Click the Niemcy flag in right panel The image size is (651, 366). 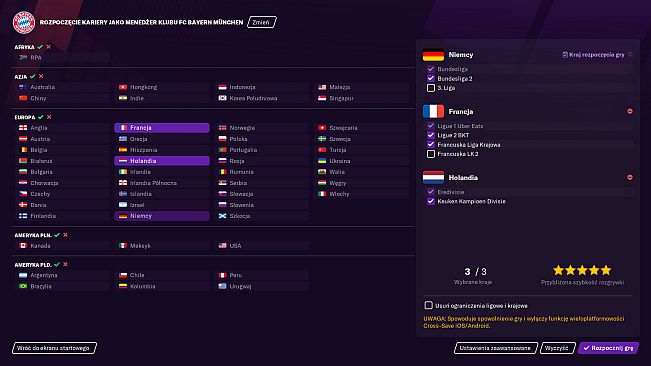pyautogui.click(x=433, y=55)
